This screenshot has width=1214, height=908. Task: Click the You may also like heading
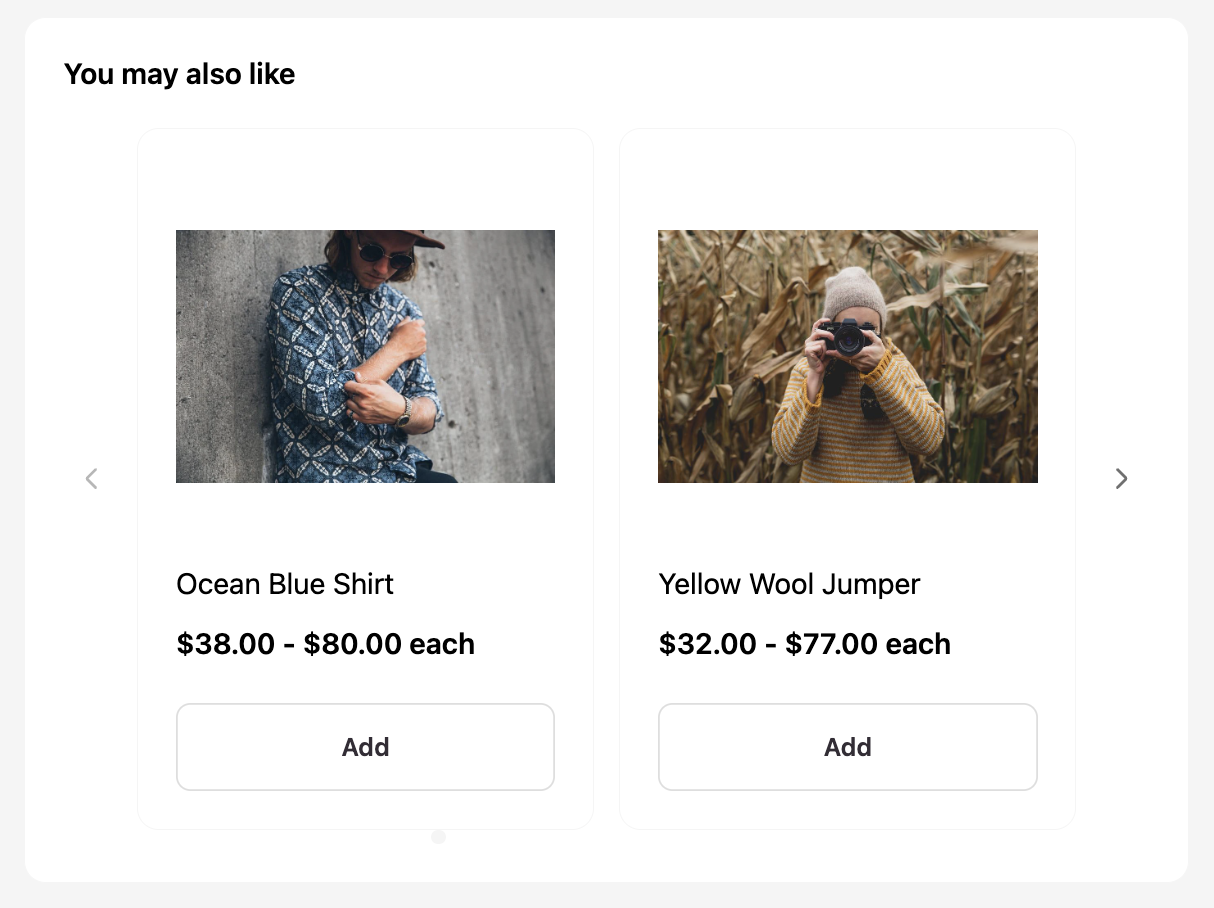coord(179,74)
